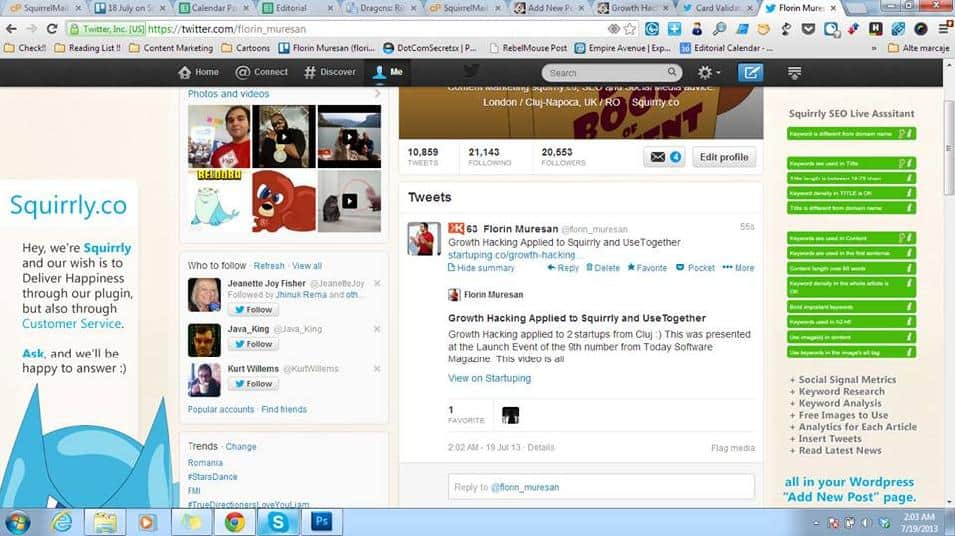This screenshot has width=955, height=536.
Task: Open direct messages envelope button
Action: pyautogui.click(x=664, y=157)
